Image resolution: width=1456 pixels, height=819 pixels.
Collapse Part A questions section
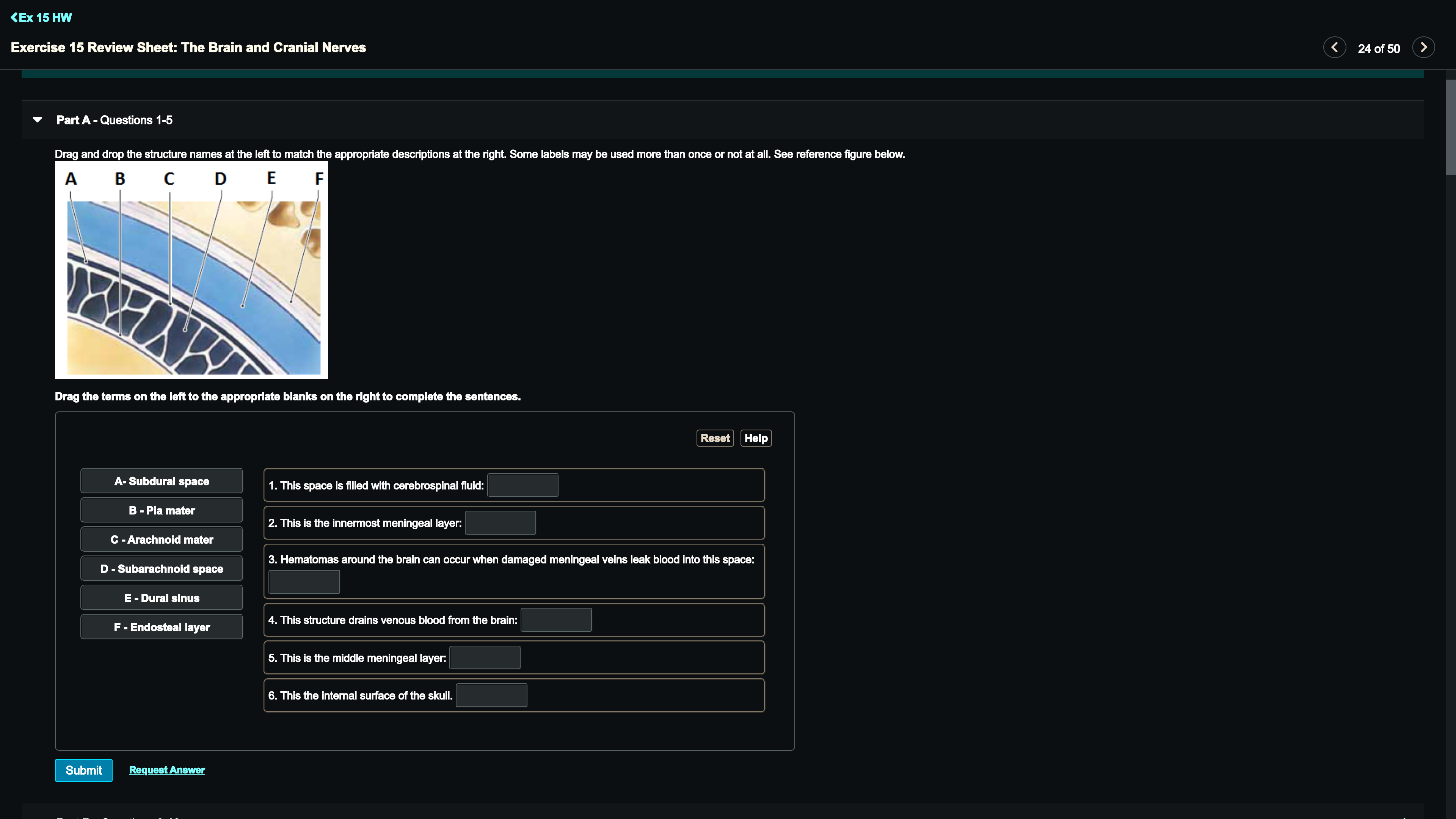coord(37,120)
